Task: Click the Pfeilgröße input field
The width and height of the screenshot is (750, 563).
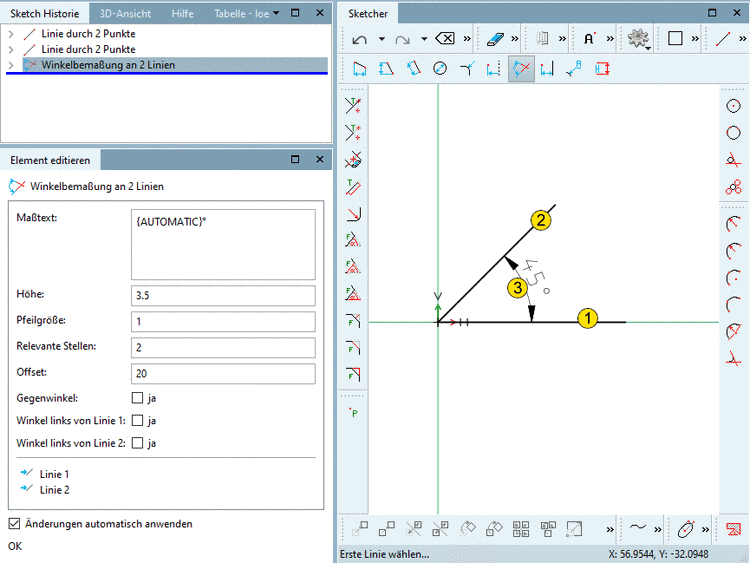Action: (223, 321)
